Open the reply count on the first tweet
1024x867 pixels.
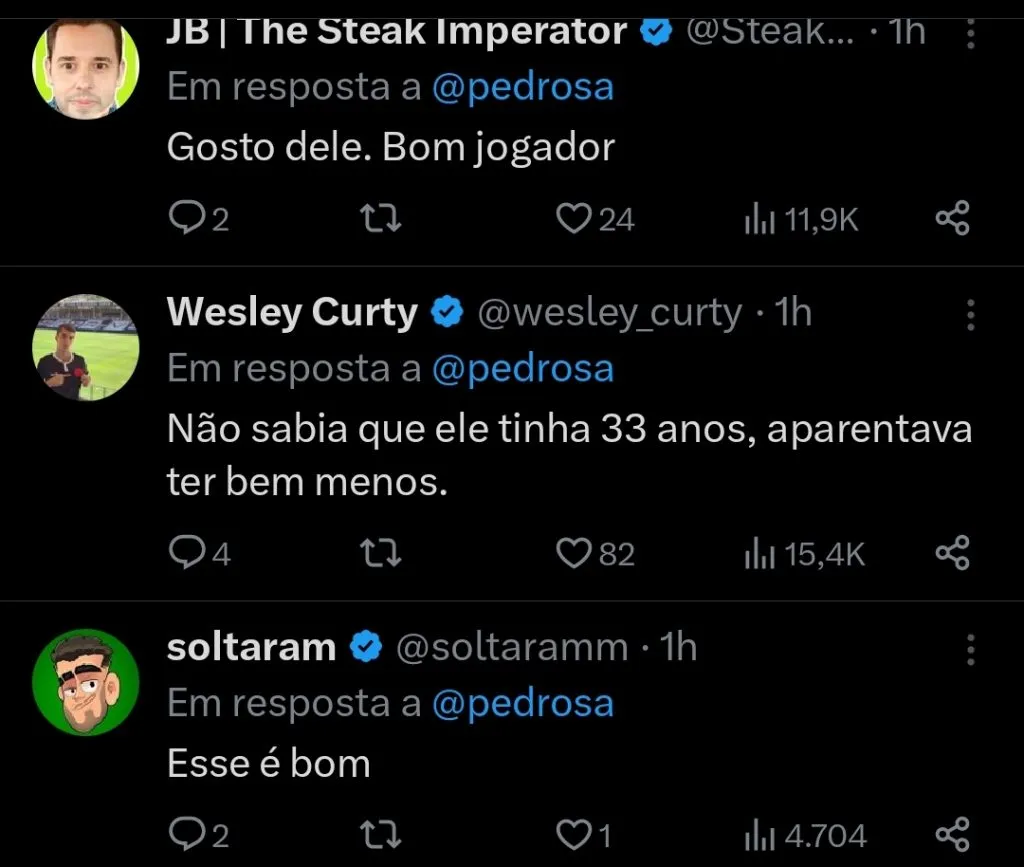190,217
